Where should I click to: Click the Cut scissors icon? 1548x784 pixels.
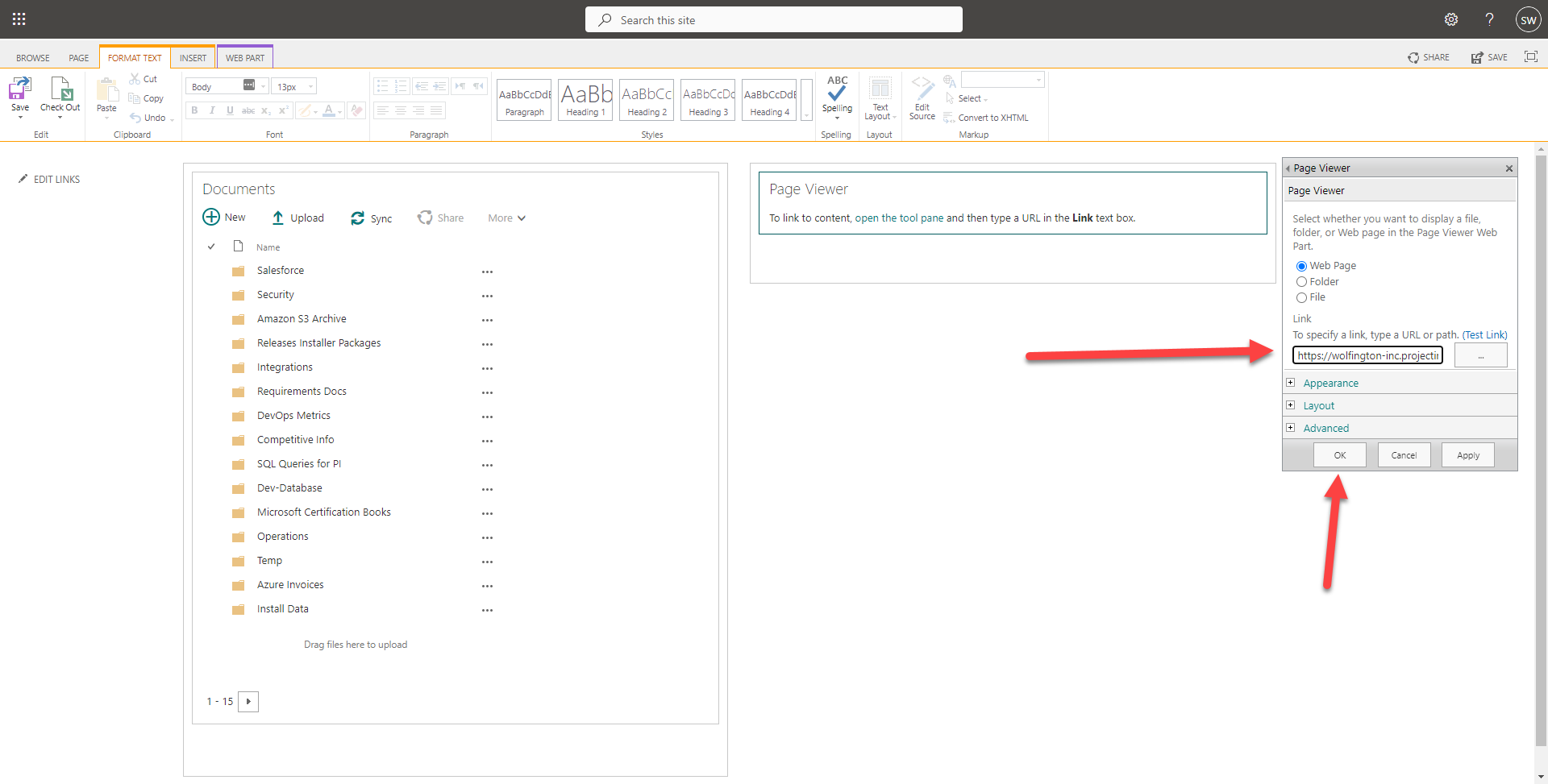tap(135, 79)
